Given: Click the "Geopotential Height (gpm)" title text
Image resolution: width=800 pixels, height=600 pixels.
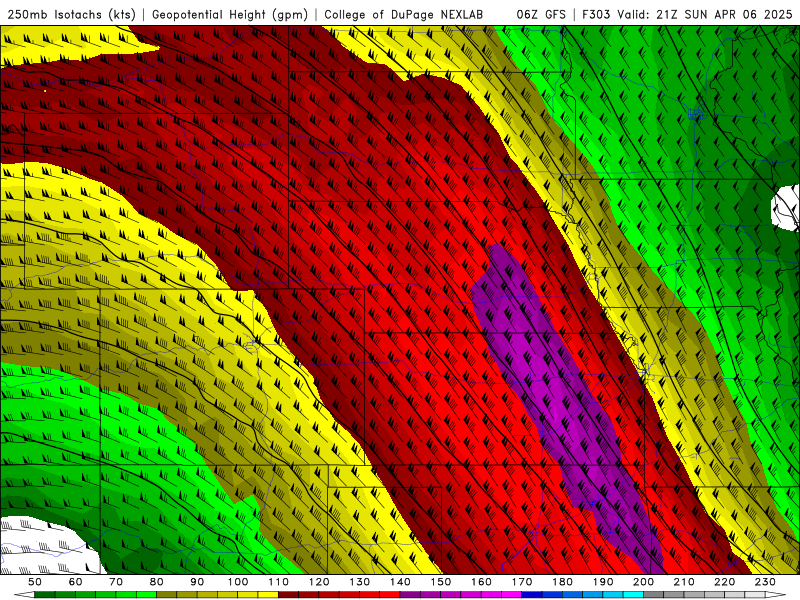Looking at the screenshot, I should pyautogui.click(x=230, y=15).
